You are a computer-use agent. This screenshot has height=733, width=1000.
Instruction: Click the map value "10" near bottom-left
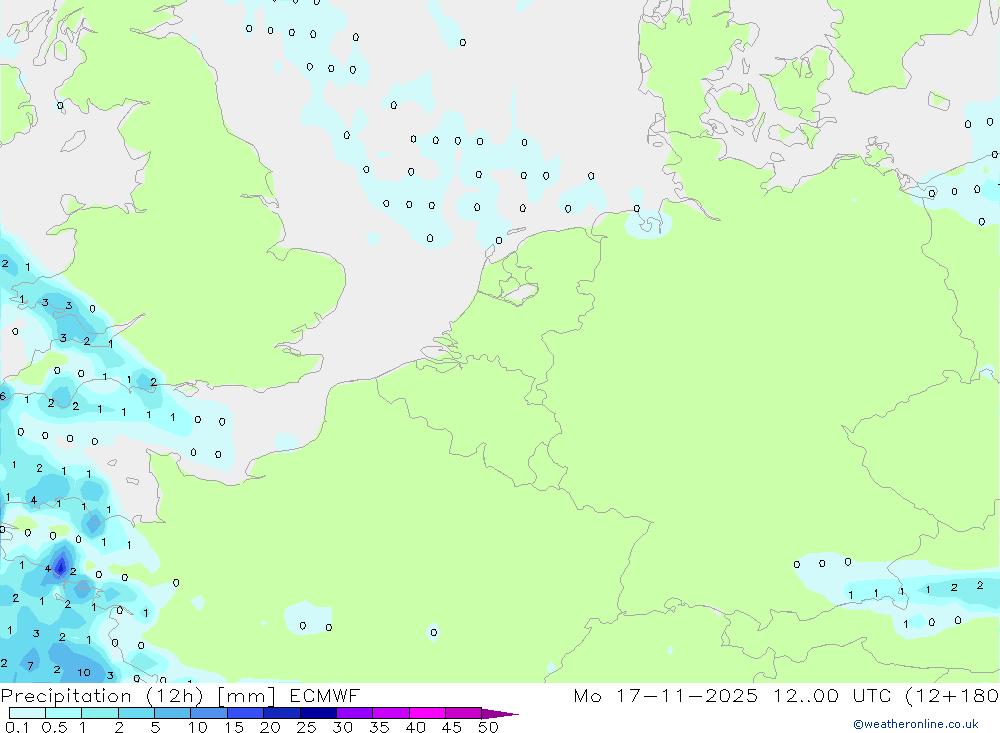coord(84,672)
